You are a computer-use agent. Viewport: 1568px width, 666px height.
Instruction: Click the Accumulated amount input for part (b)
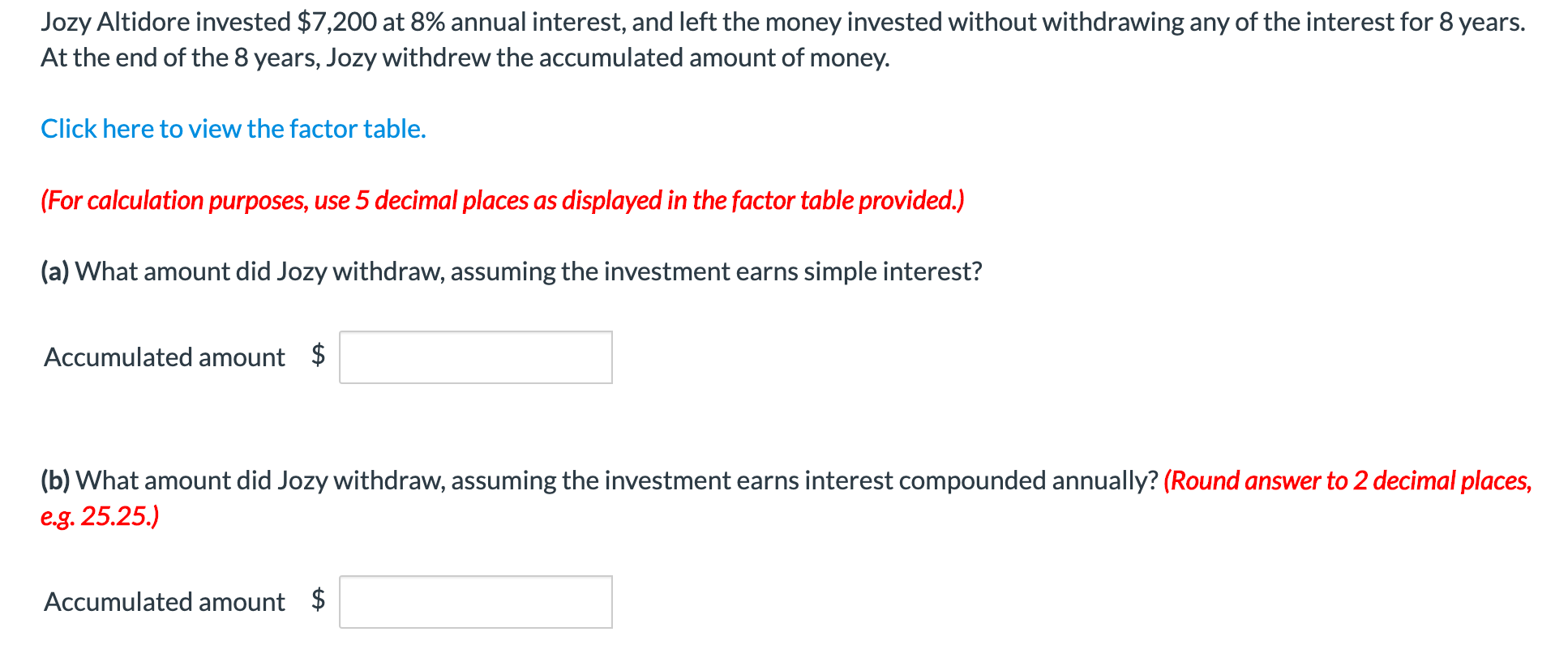475,601
